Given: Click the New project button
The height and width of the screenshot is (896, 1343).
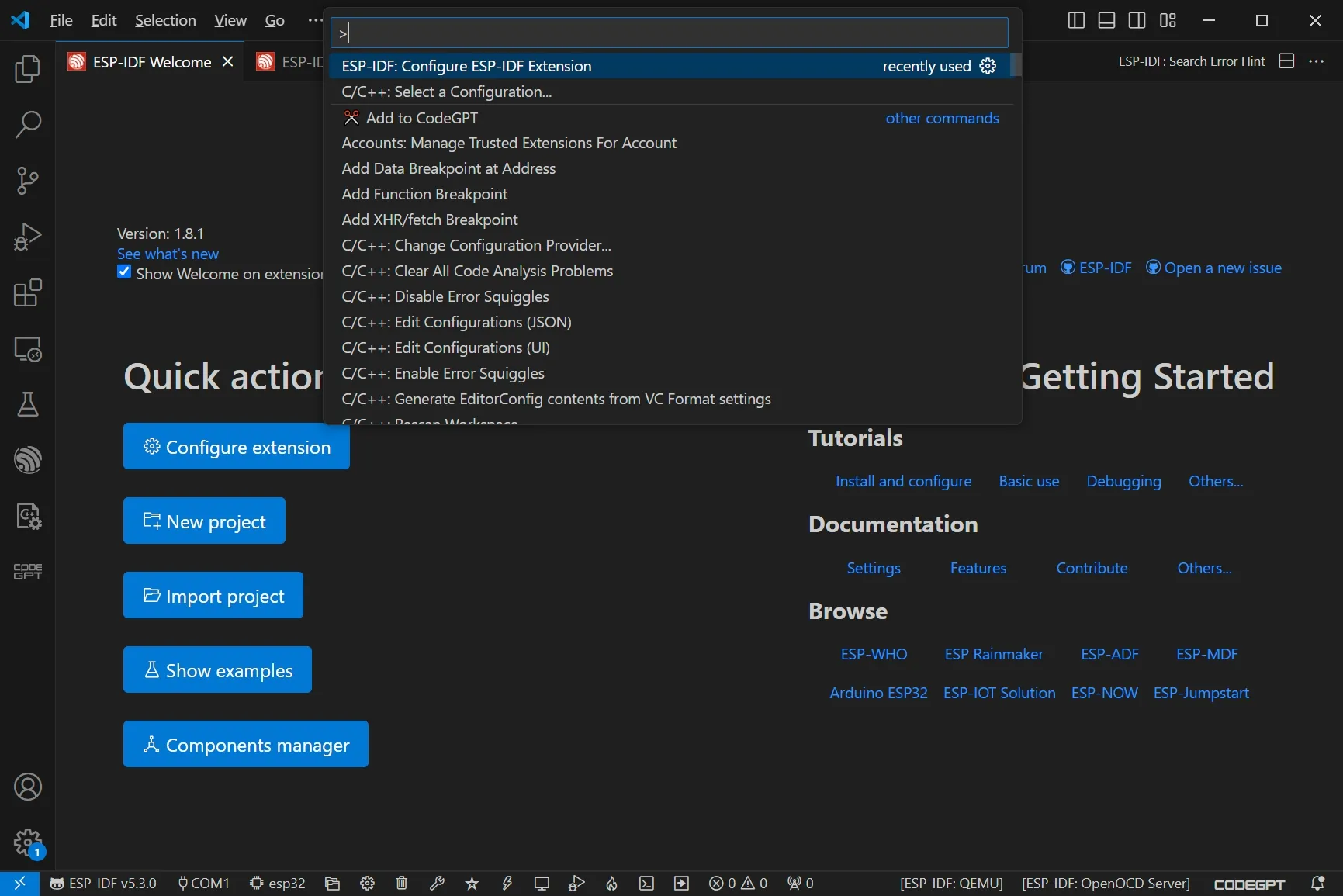Looking at the screenshot, I should point(204,521).
